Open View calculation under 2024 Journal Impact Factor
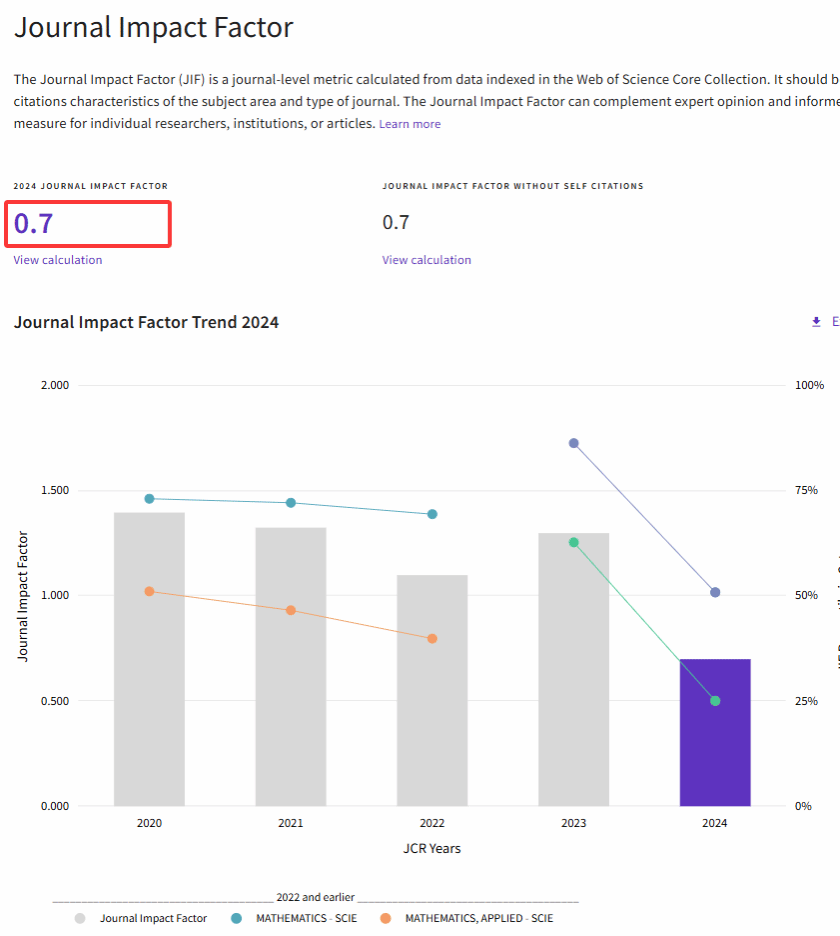This screenshot has height=936, width=840. (58, 260)
